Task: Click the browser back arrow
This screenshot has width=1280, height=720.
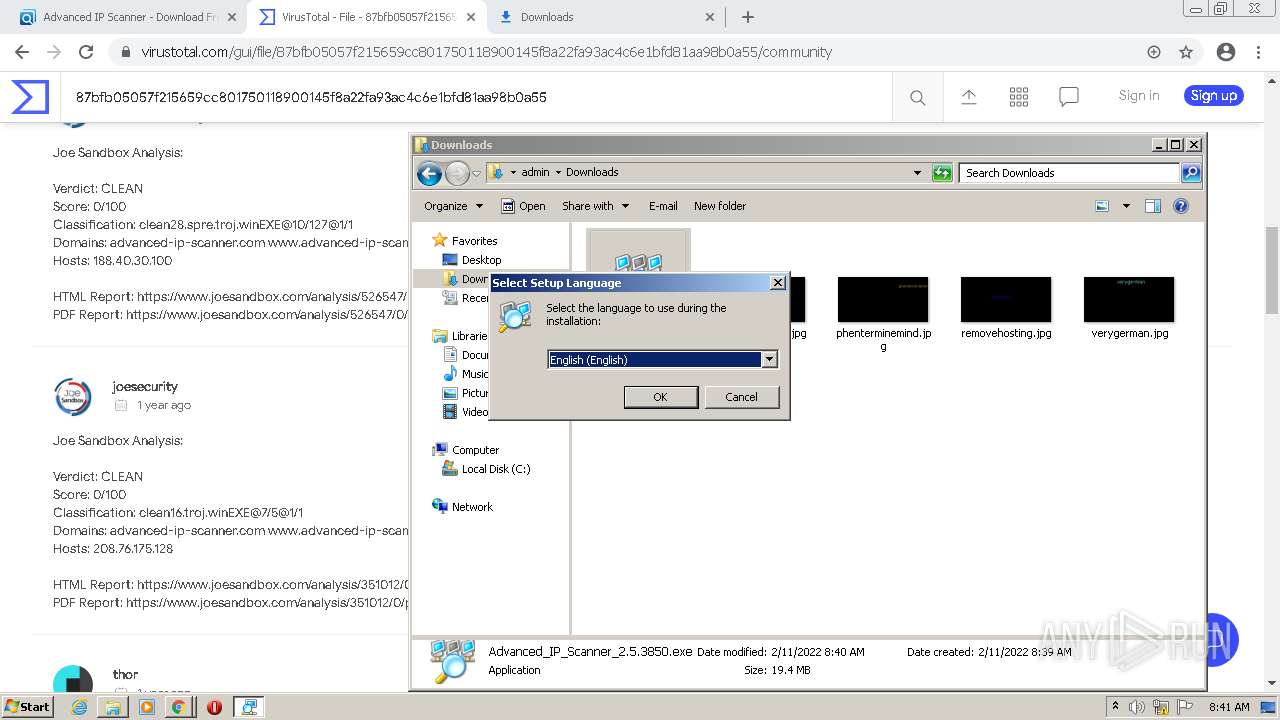Action: [22, 52]
